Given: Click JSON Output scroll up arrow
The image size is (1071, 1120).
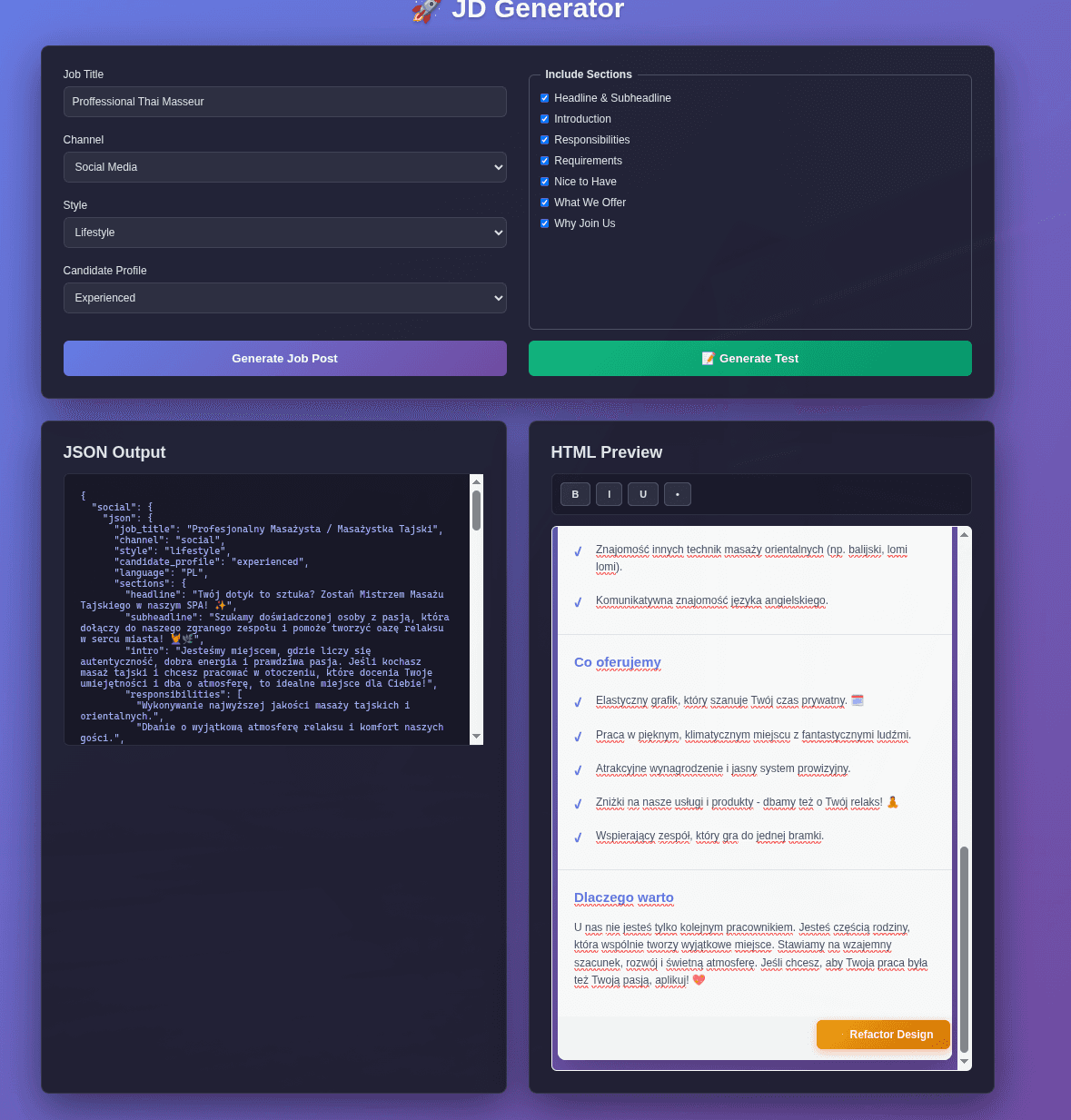Looking at the screenshot, I should pyautogui.click(x=476, y=481).
